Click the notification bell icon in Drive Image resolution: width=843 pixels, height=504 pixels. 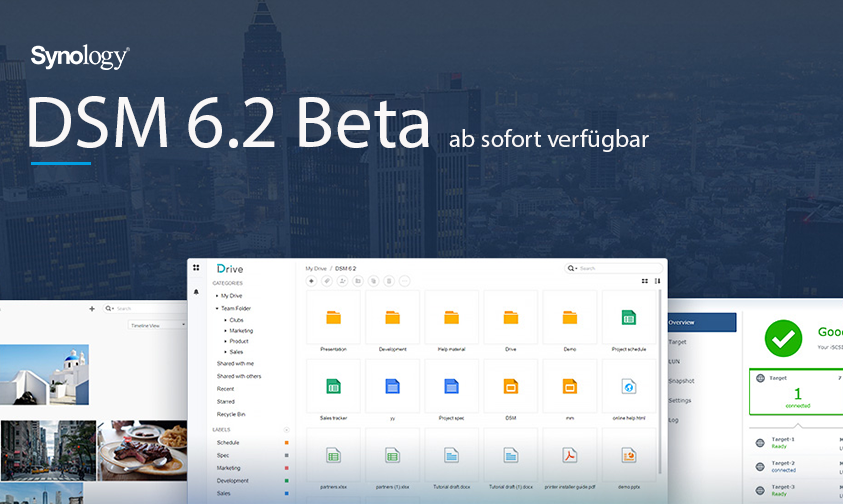[x=196, y=292]
